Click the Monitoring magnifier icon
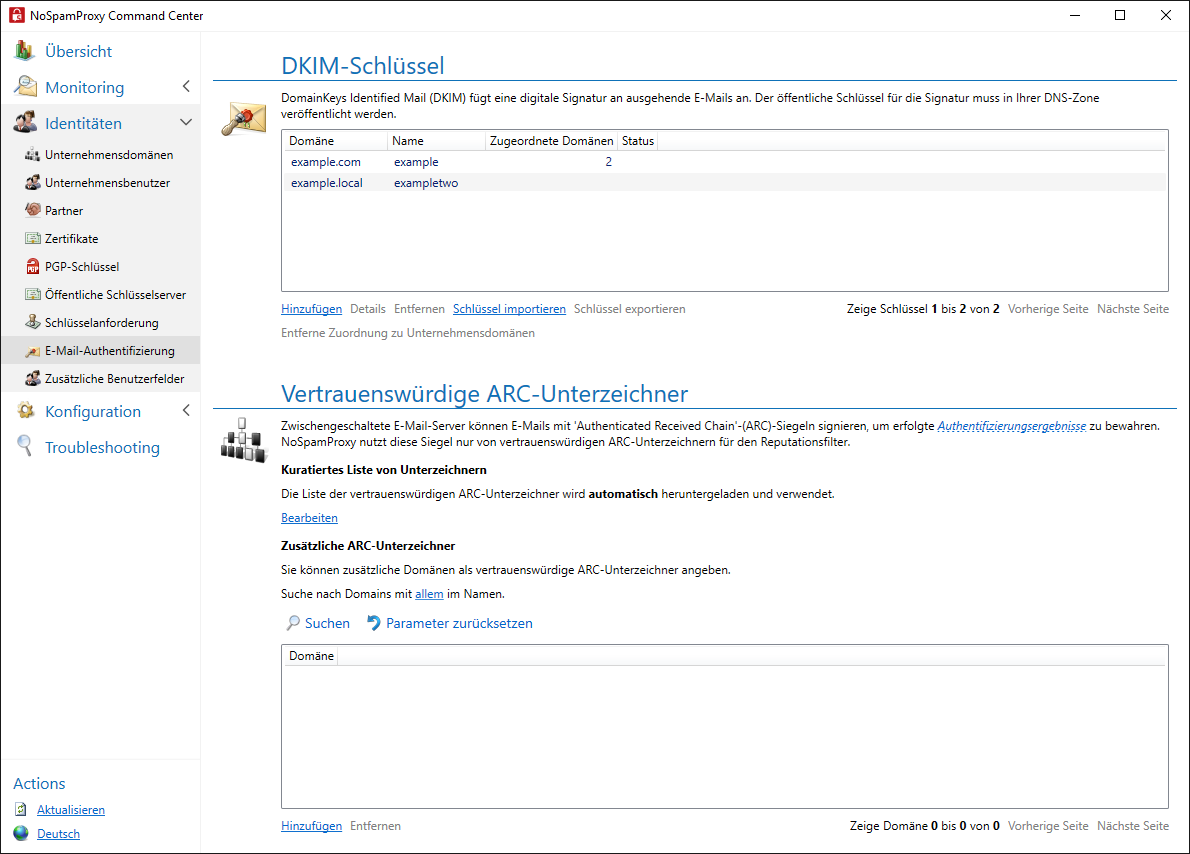Viewport: 1190px width, 854px height. [25, 87]
